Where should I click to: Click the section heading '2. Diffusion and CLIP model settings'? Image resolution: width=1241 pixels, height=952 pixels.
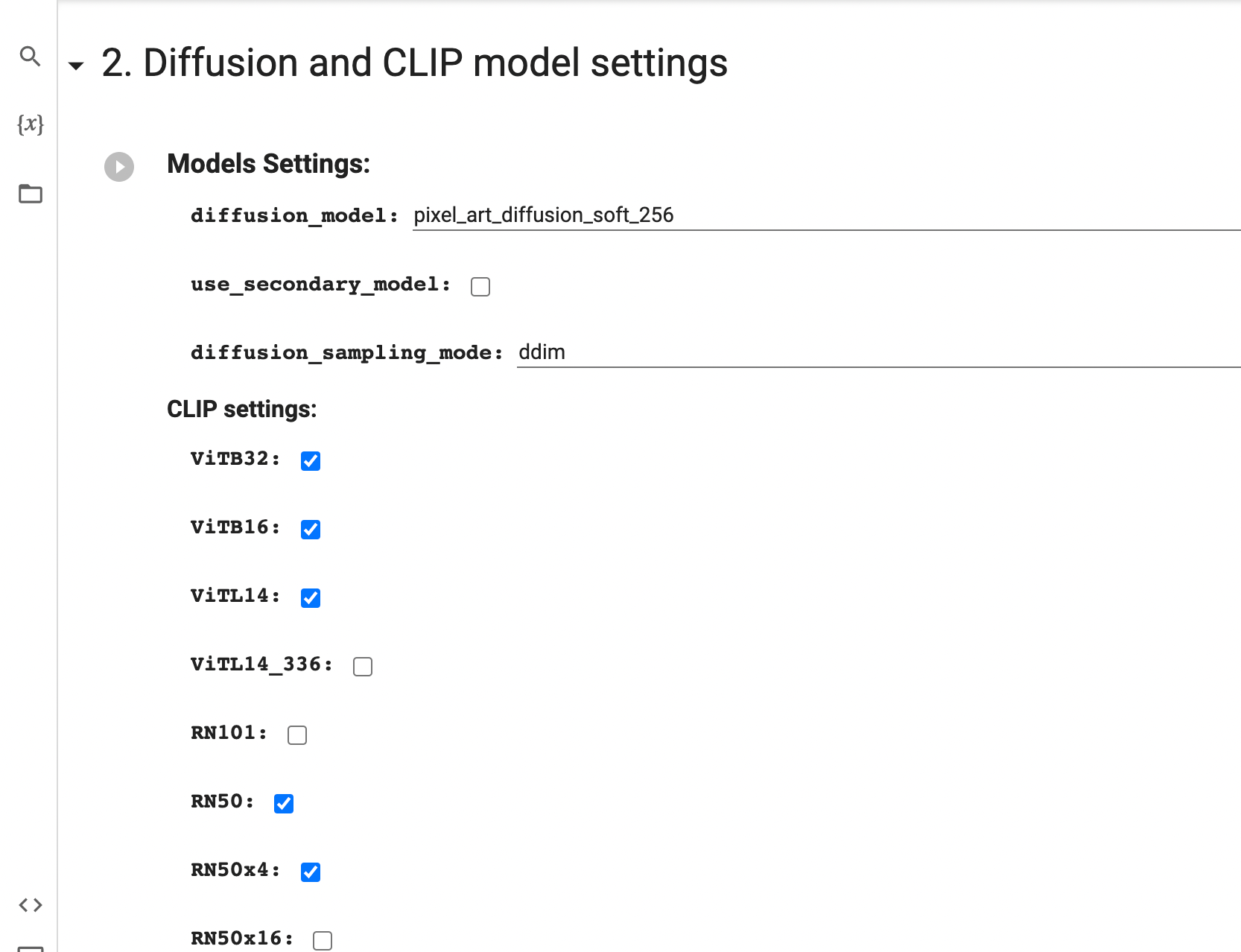(x=414, y=63)
